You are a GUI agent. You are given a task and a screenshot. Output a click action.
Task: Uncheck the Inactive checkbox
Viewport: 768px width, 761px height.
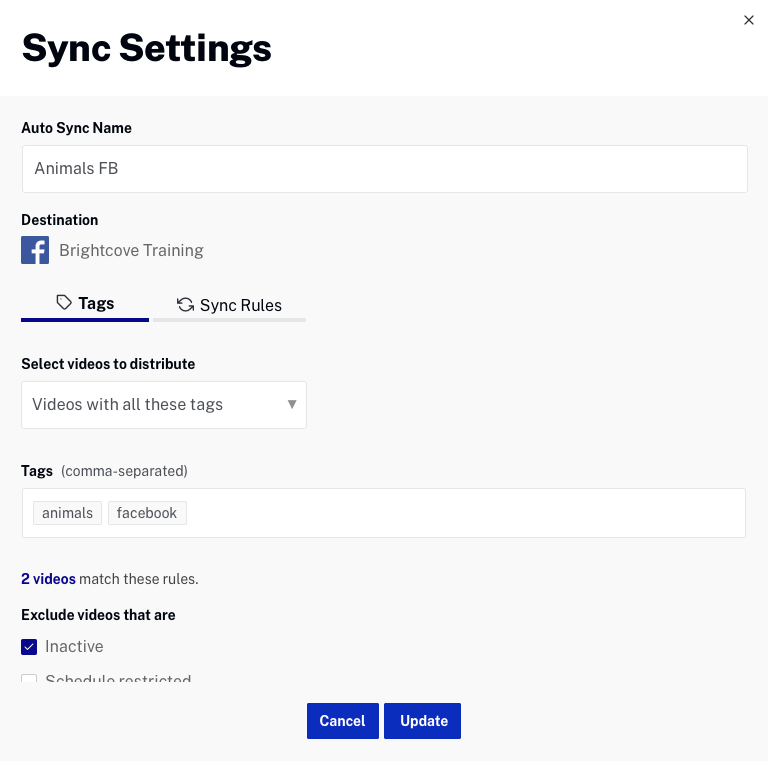29,647
